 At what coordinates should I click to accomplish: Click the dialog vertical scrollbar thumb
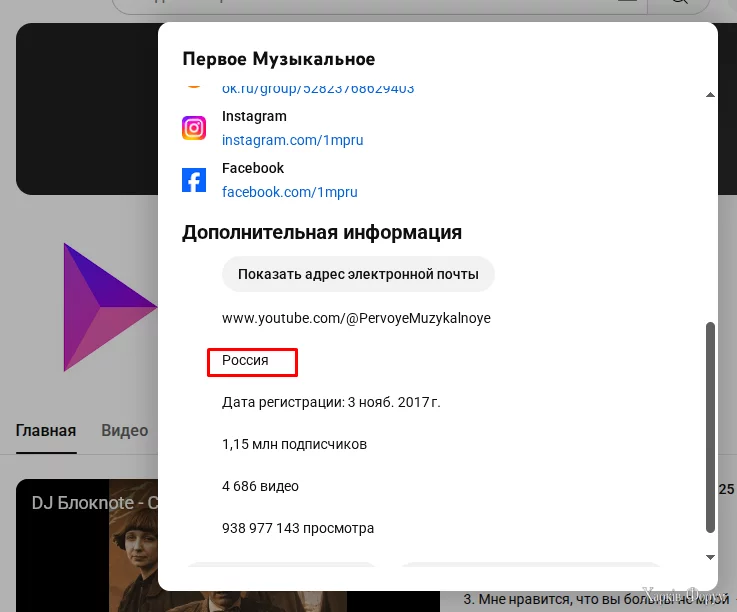[x=710, y=427]
